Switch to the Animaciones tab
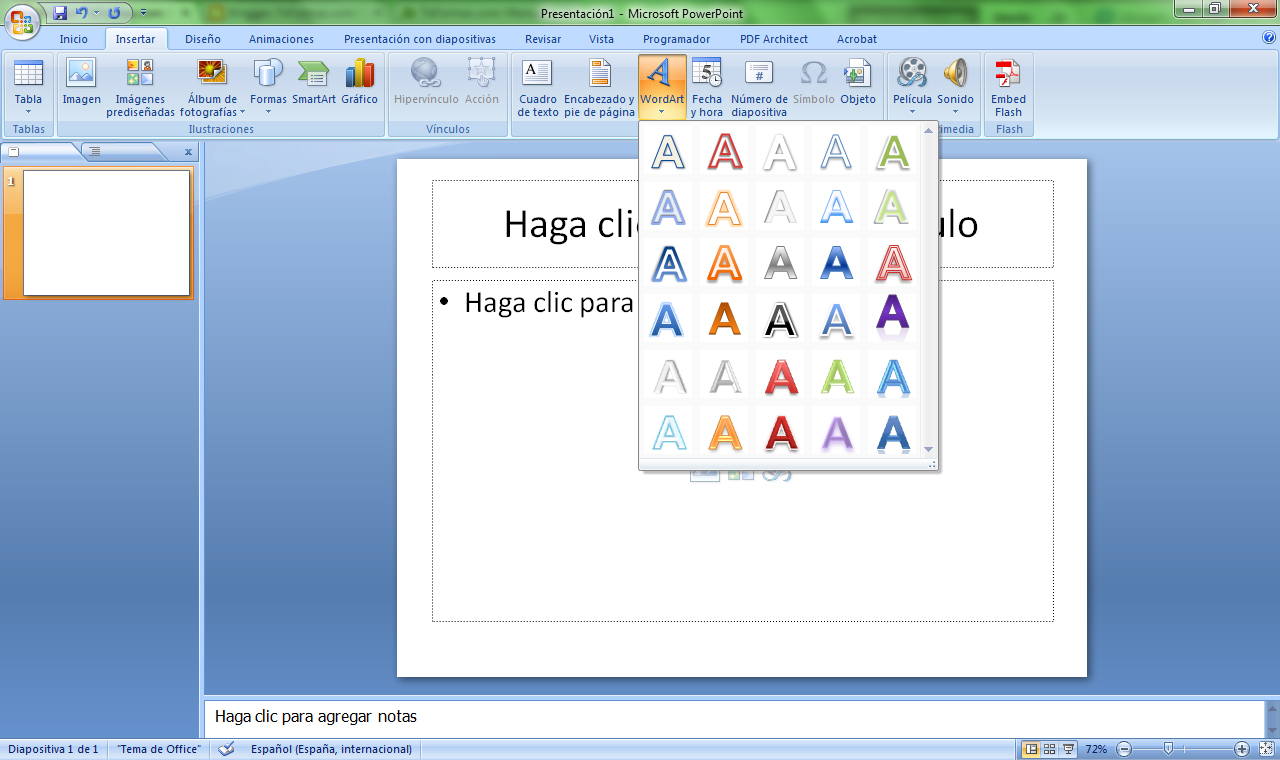 (281, 39)
